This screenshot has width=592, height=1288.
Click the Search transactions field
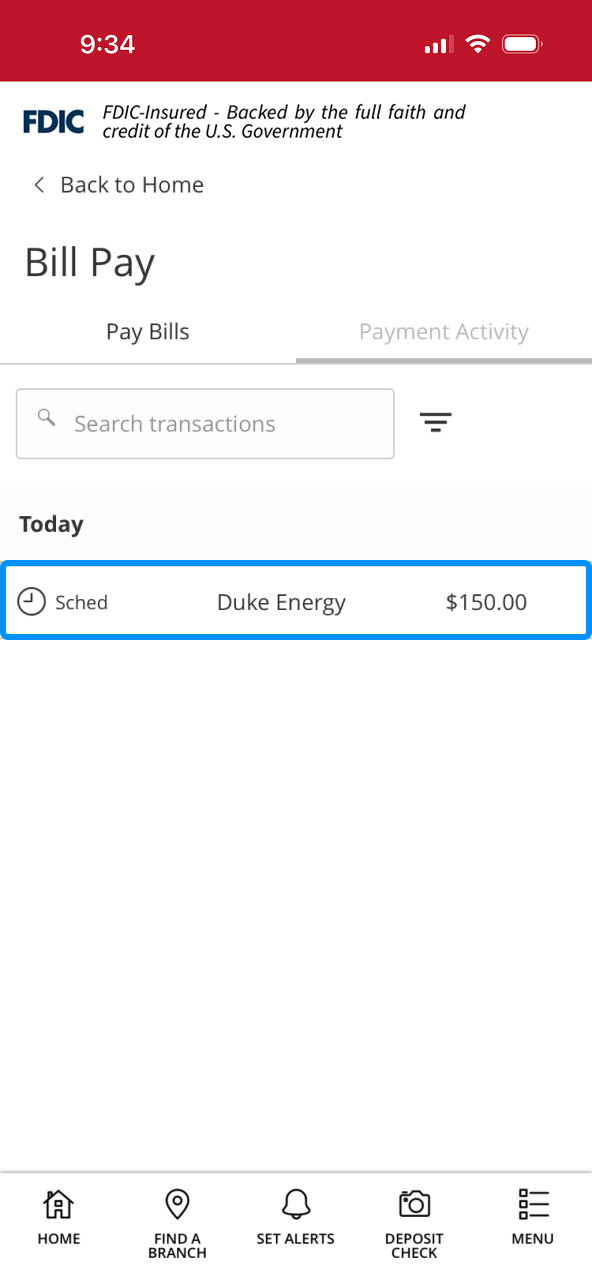pyautogui.click(x=205, y=423)
